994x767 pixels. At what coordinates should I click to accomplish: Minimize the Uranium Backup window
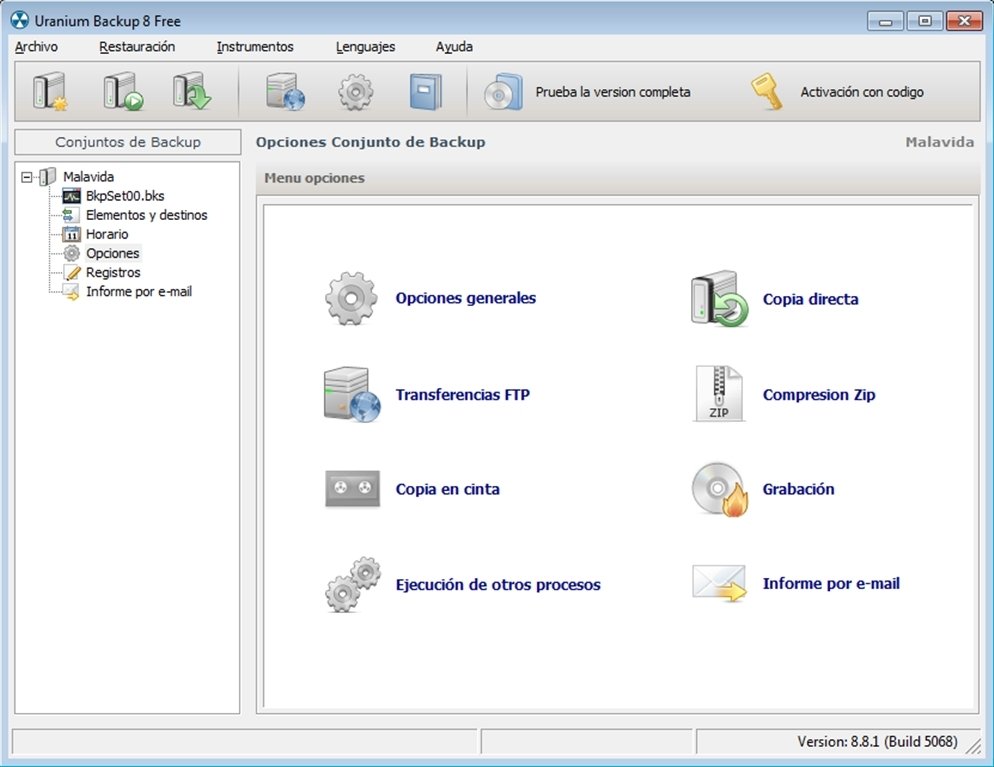click(886, 21)
